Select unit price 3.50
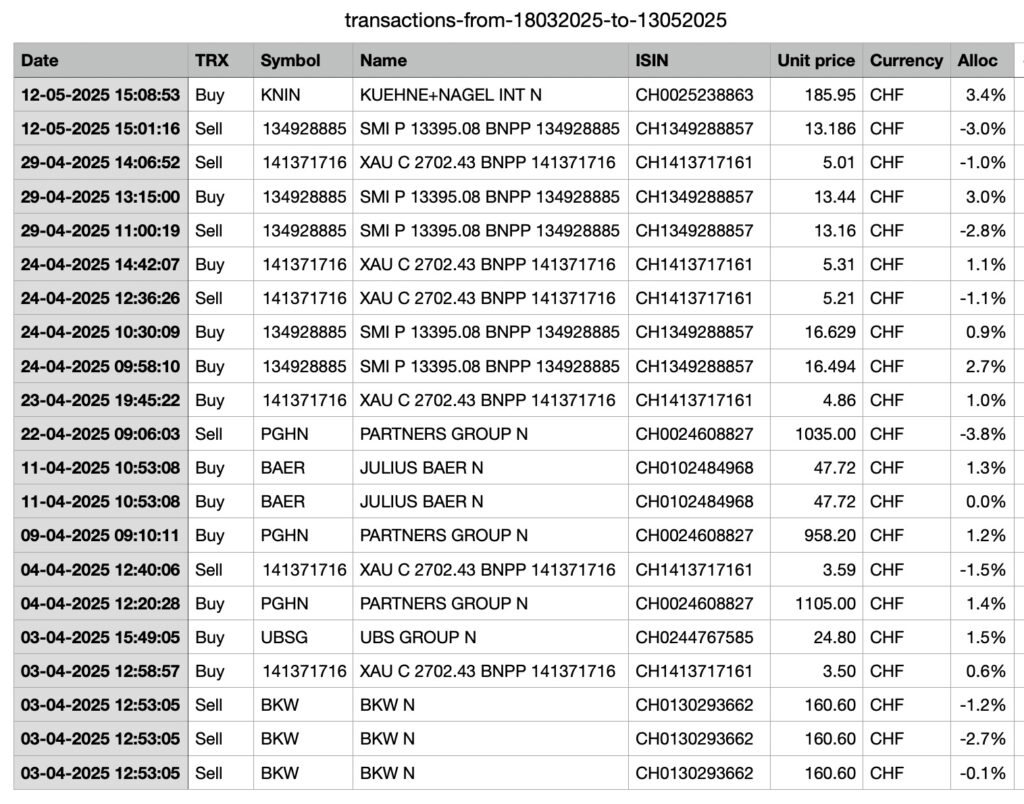This screenshot has height=804, width=1024. 816,671
